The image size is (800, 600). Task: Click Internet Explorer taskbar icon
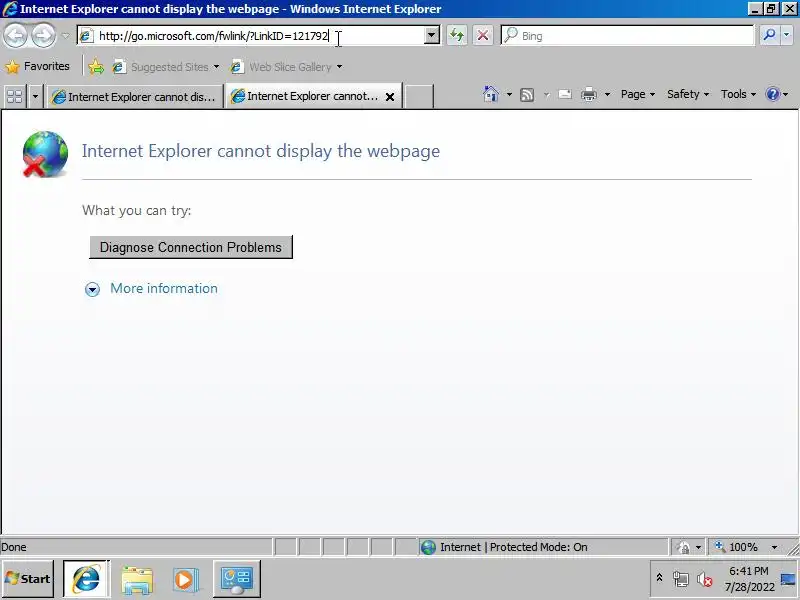click(86, 579)
